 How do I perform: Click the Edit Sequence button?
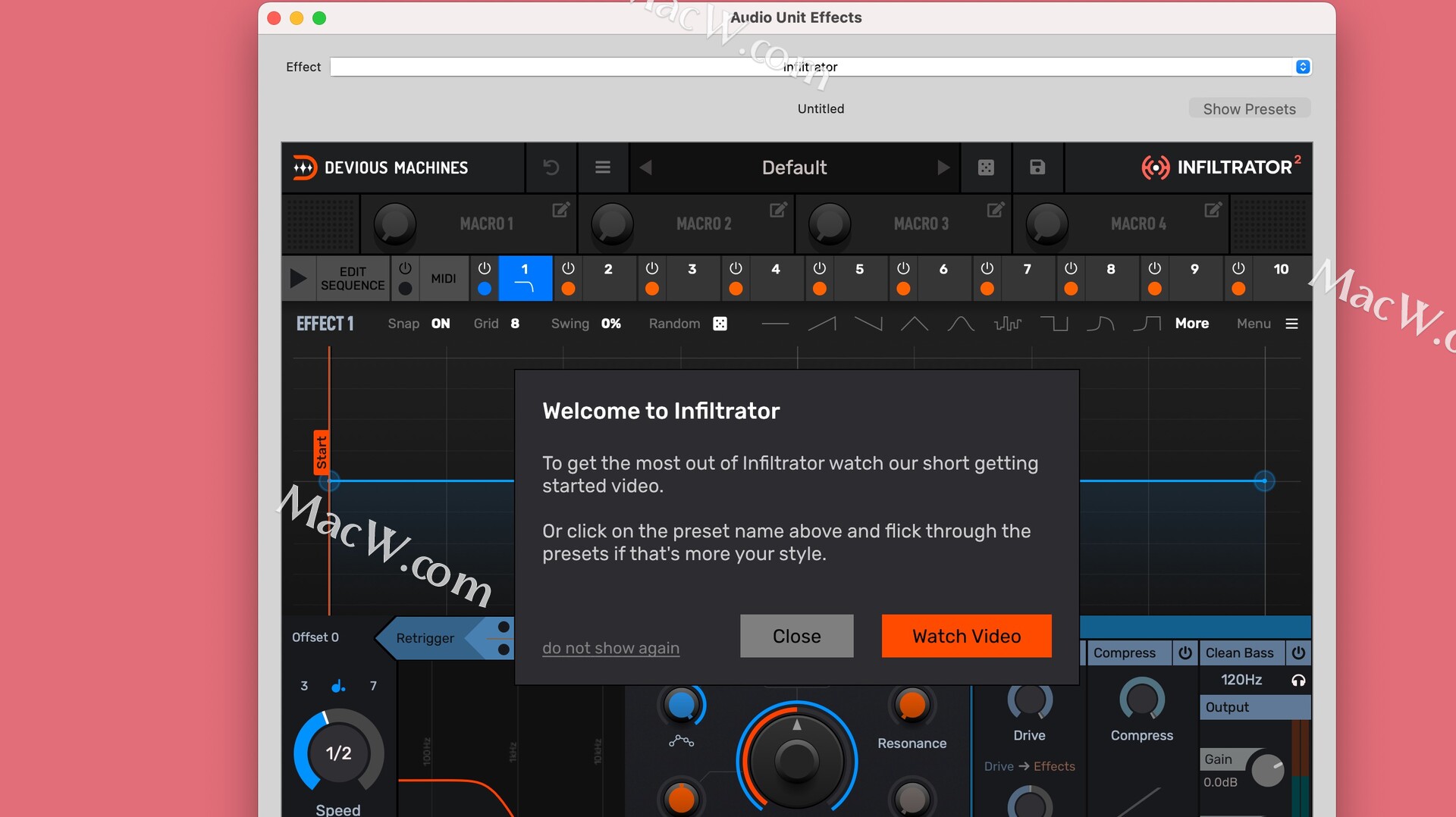coord(353,278)
